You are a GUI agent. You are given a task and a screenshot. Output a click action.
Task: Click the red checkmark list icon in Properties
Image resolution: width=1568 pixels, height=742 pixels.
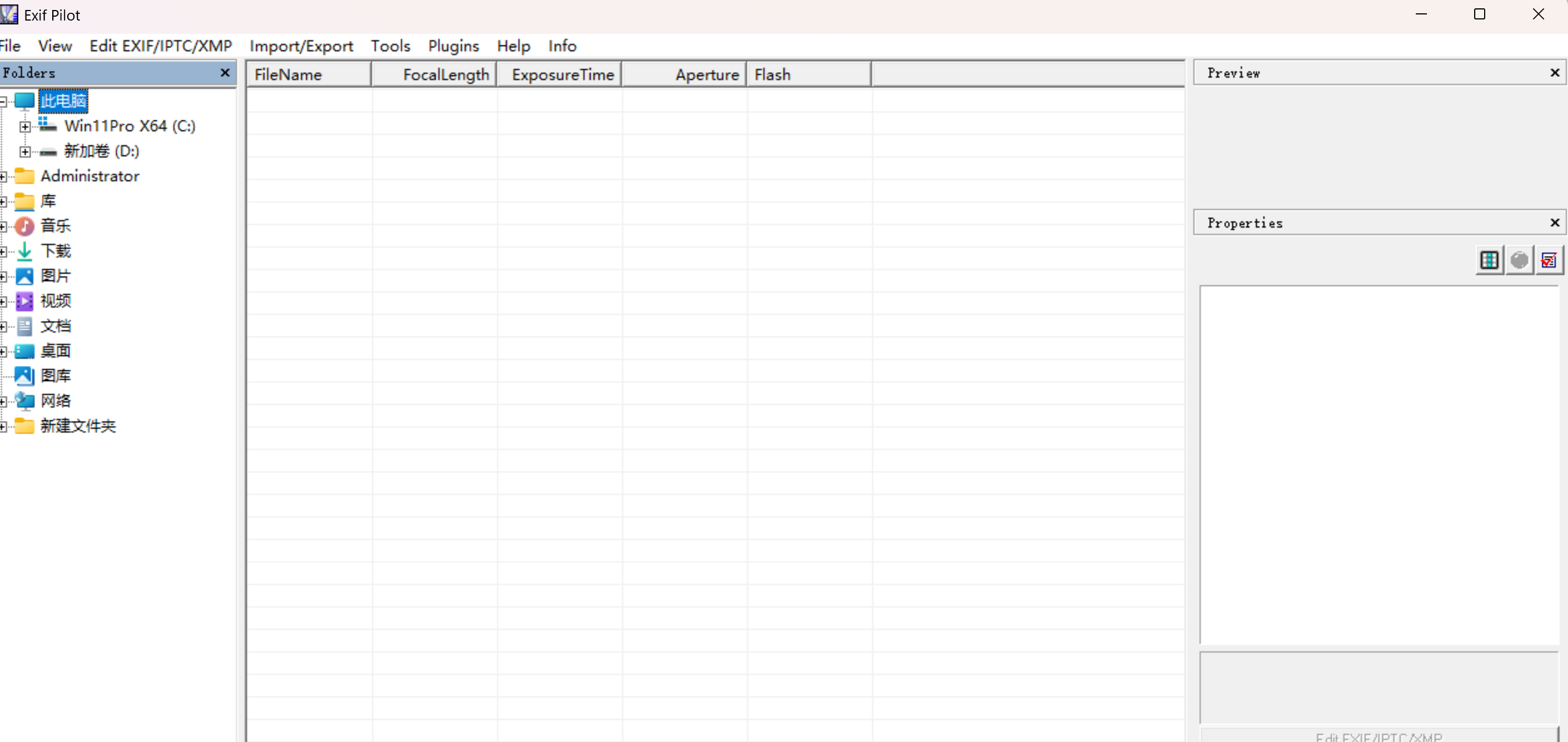click(1549, 260)
